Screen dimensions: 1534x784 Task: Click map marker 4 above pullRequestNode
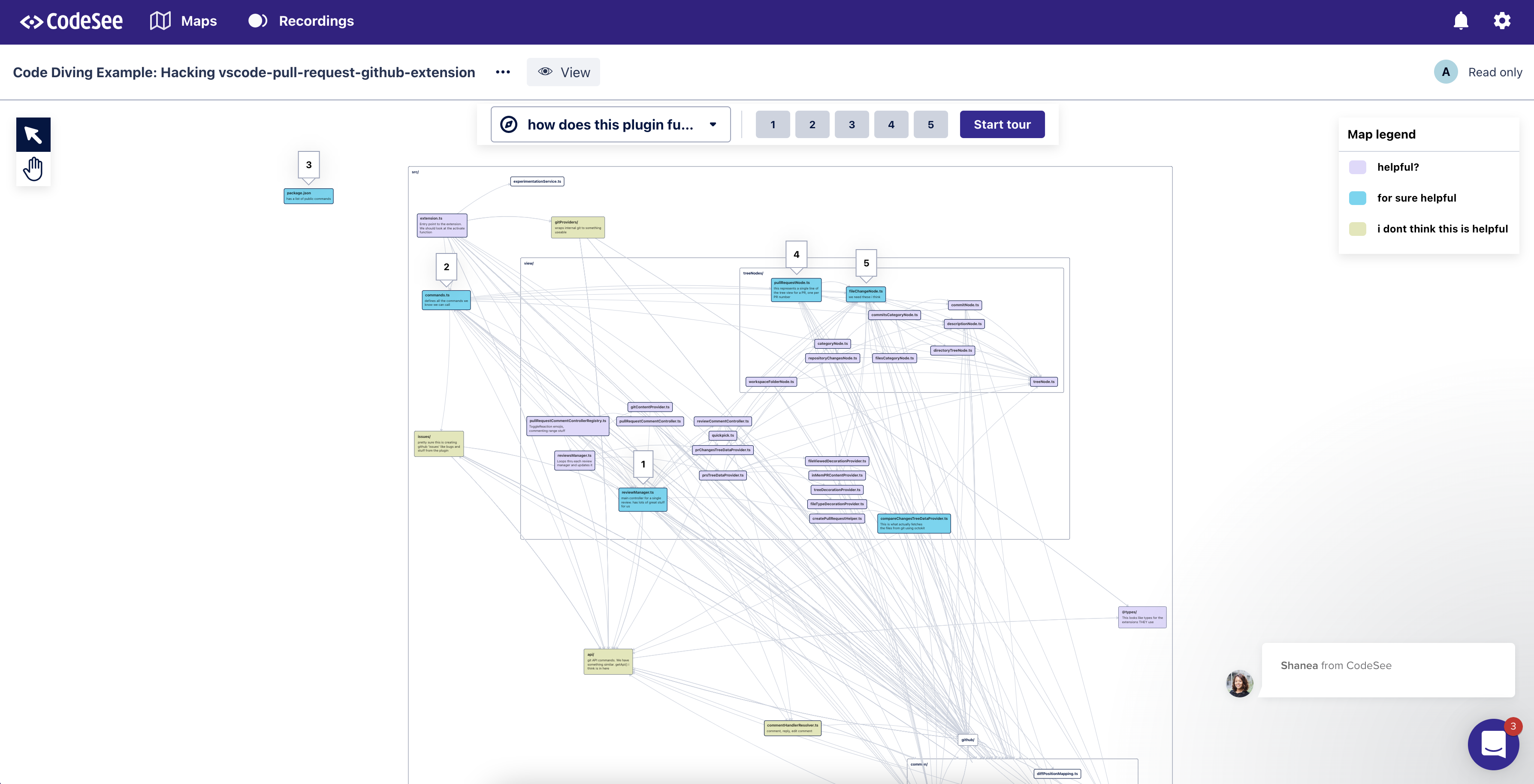tap(796, 254)
